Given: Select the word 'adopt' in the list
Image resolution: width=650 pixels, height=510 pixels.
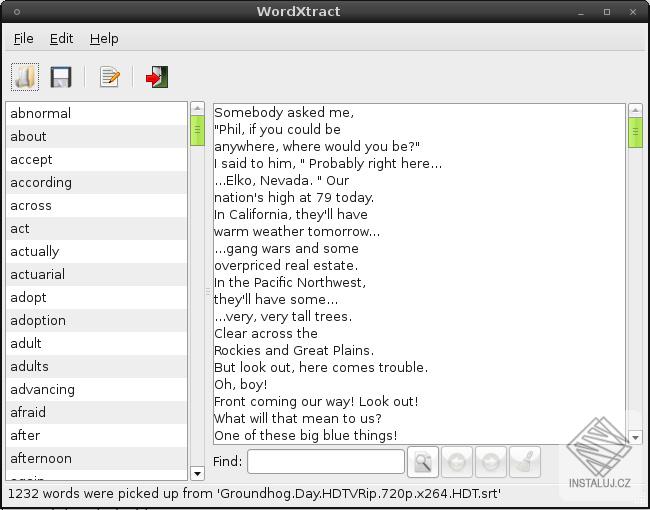Looking at the screenshot, I should click(x=97, y=297).
